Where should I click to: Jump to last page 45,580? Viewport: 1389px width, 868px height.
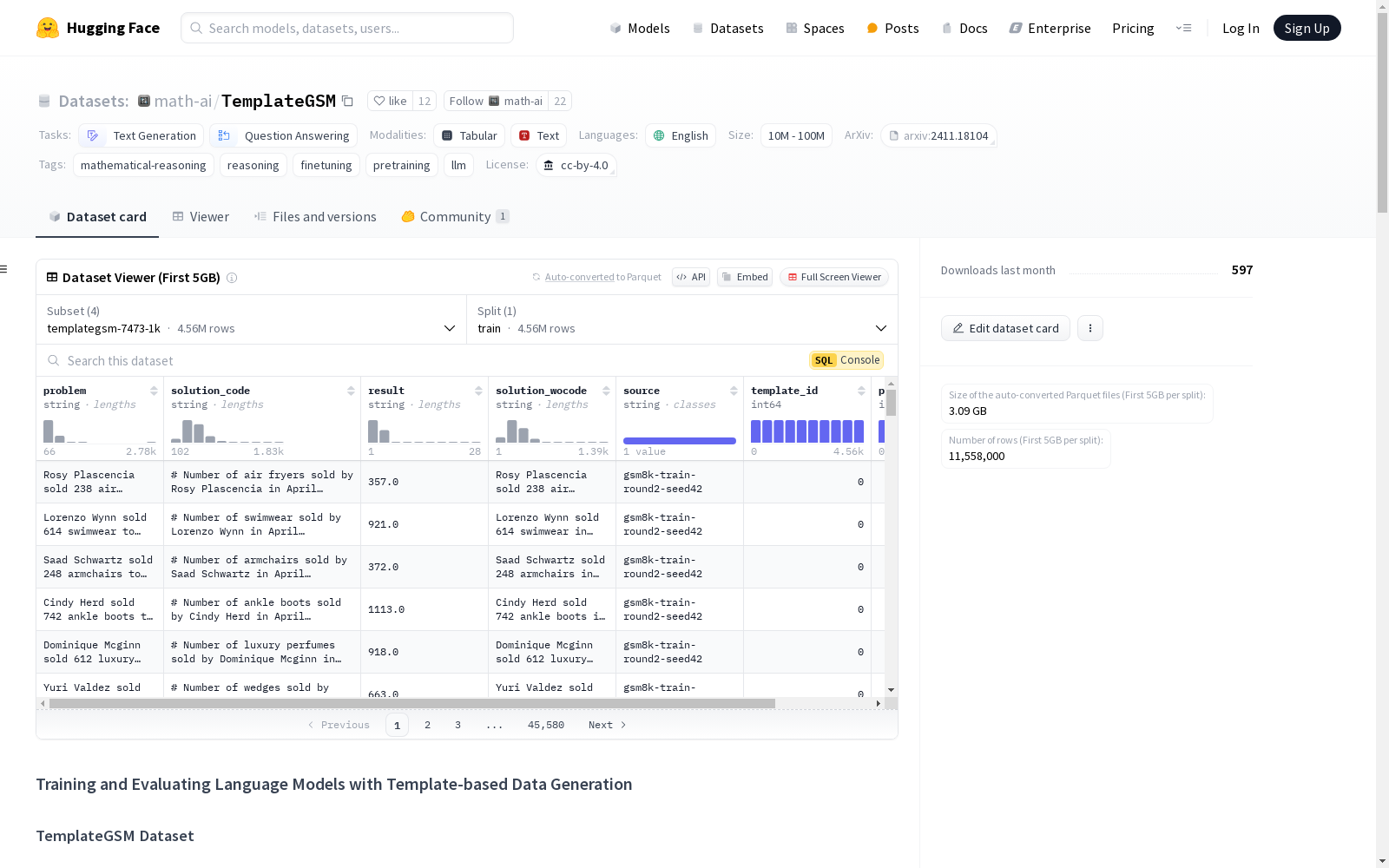(546, 725)
